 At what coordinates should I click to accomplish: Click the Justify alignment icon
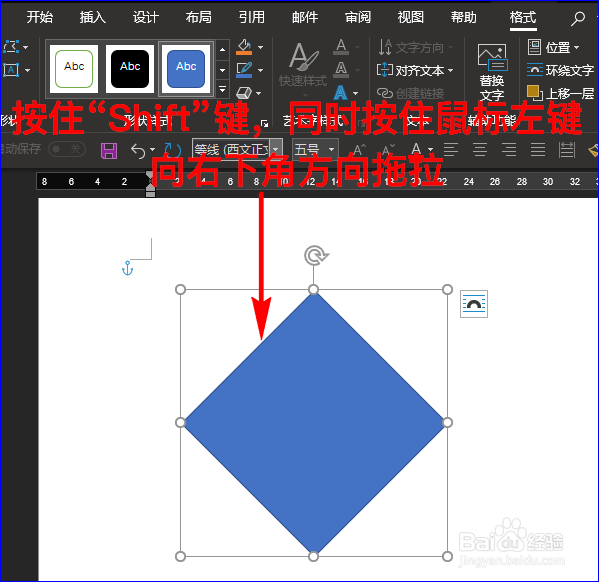(538, 150)
